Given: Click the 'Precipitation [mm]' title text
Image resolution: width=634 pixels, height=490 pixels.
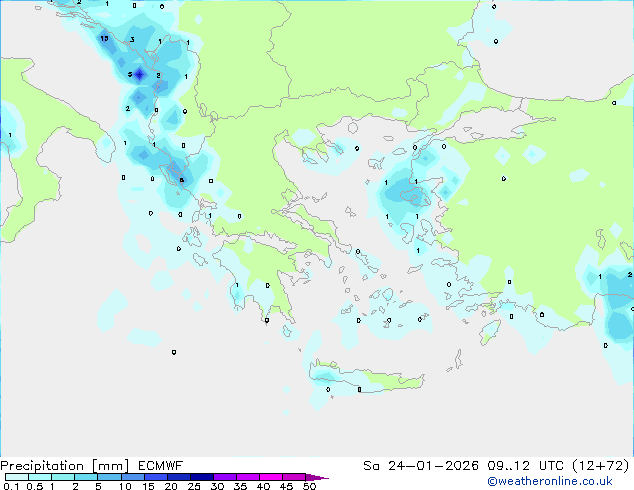Looking at the screenshot, I should coord(65,466).
